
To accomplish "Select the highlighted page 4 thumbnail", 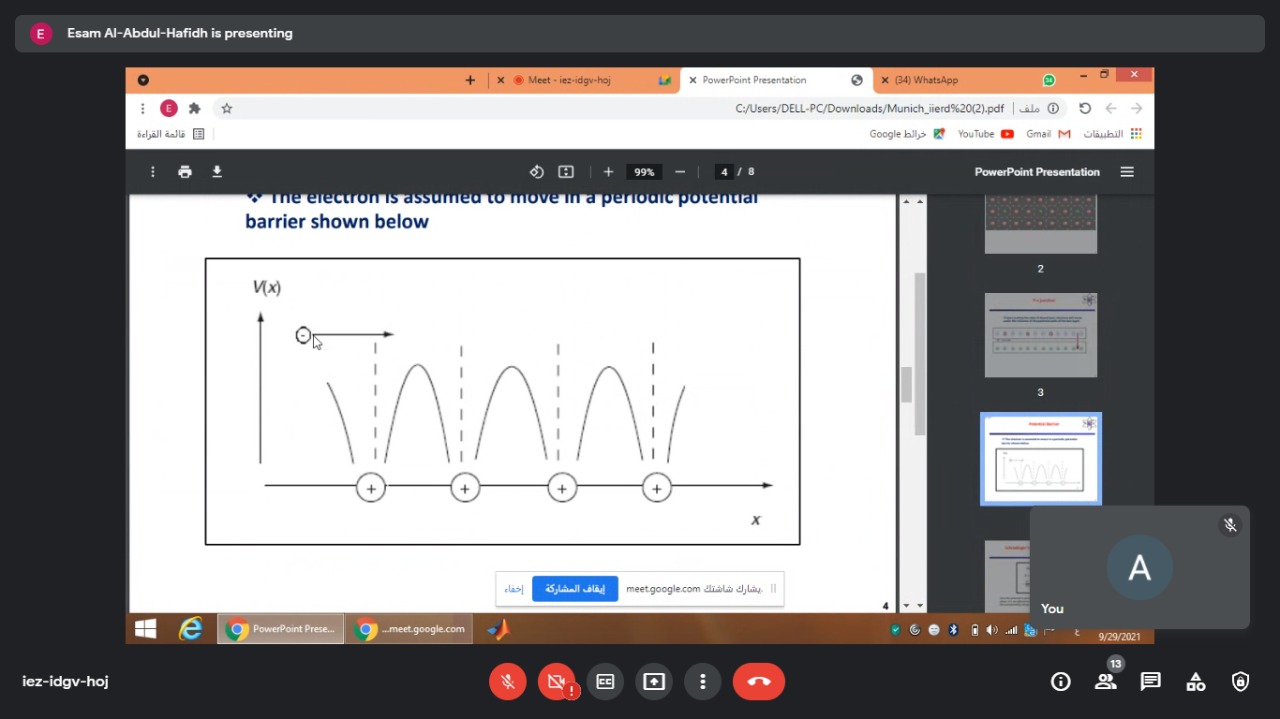I will (x=1041, y=459).
